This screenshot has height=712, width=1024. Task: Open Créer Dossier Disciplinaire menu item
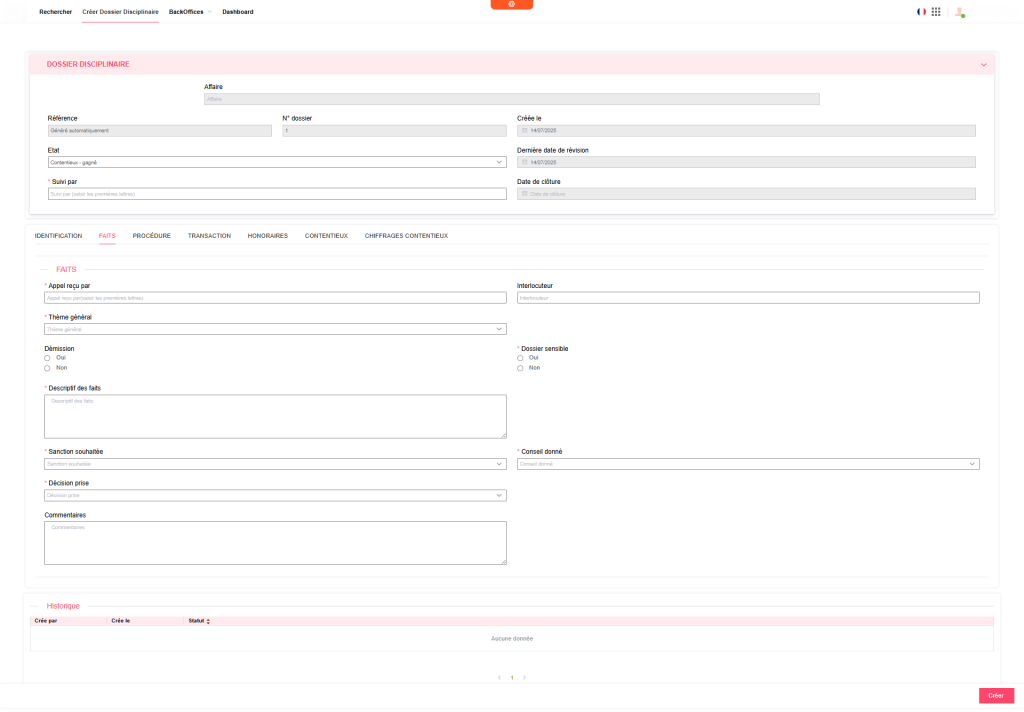point(120,12)
